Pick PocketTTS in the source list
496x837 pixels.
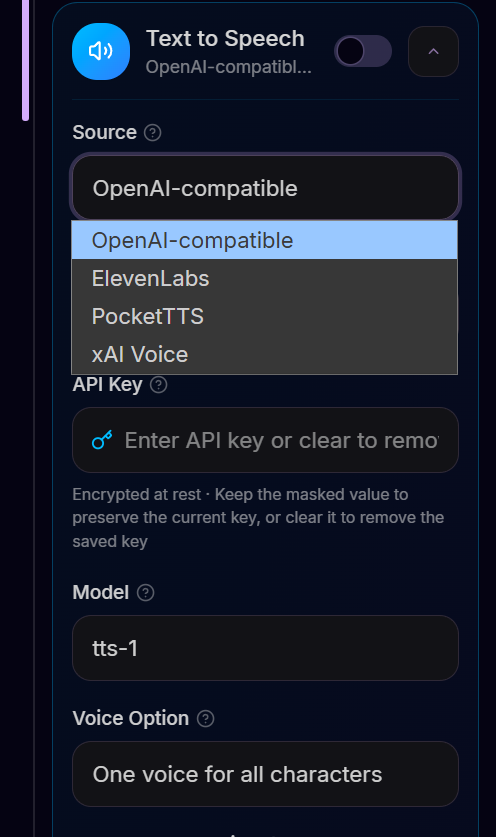[x=264, y=317]
